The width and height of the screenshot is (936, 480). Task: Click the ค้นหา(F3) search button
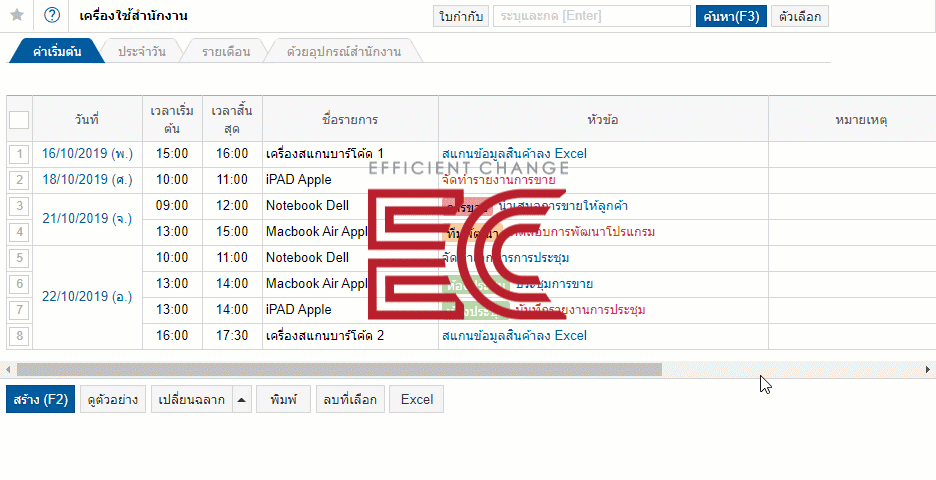pos(731,17)
